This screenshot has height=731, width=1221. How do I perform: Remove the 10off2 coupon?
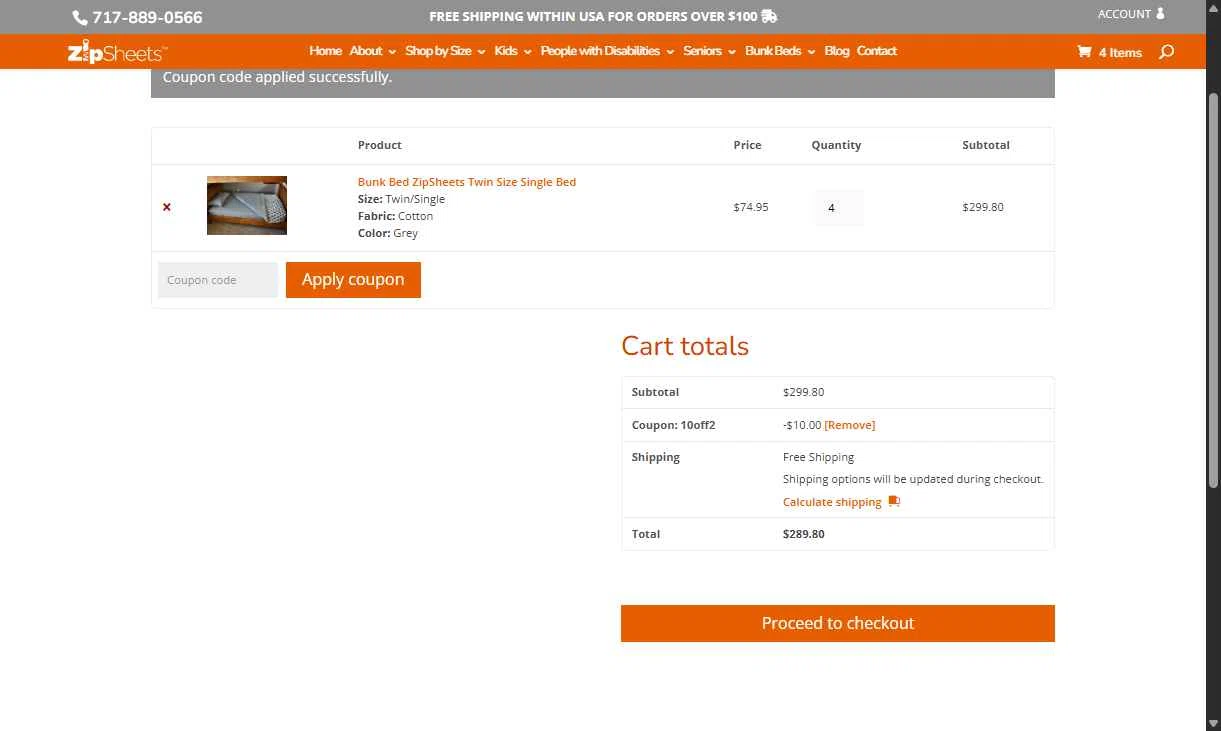click(x=849, y=425)
